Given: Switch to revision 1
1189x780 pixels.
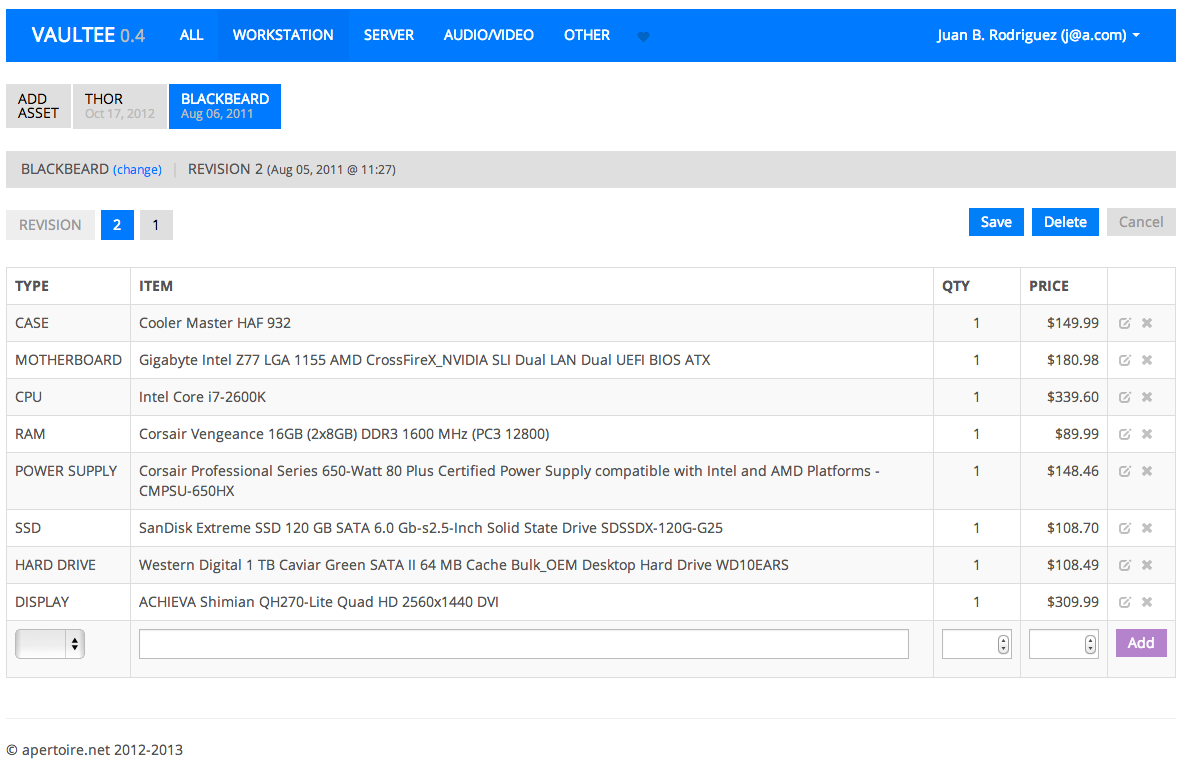Looking at the screenshot, I should point(156,225).
